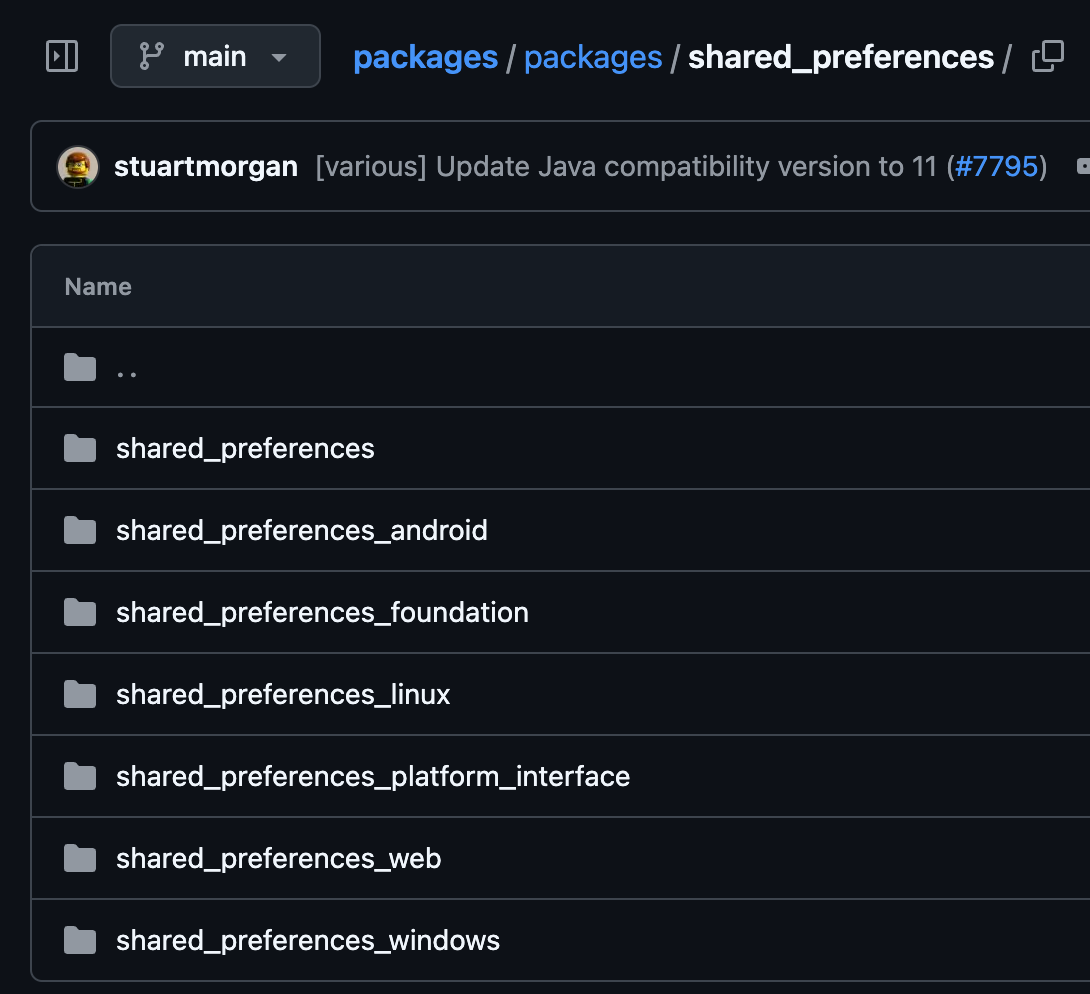Screen dimensions: 1090x994
Task: Click the commit details ellipsis icon
Action: point(1082,167)
